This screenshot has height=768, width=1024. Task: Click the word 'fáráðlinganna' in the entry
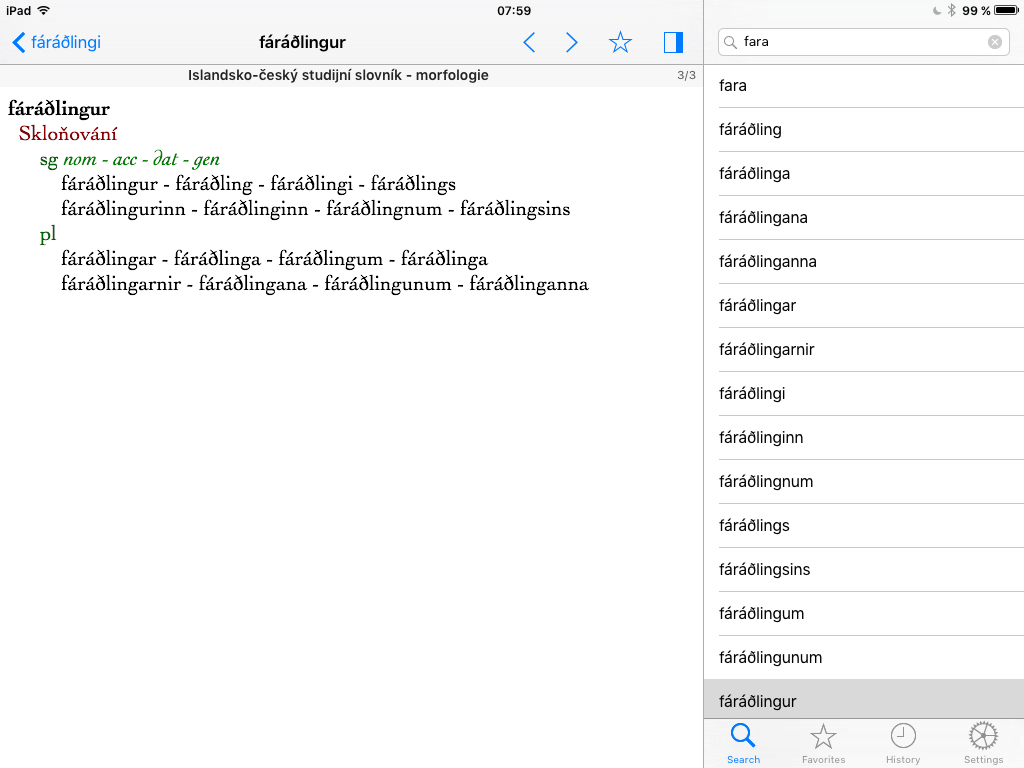coord(529,284)
